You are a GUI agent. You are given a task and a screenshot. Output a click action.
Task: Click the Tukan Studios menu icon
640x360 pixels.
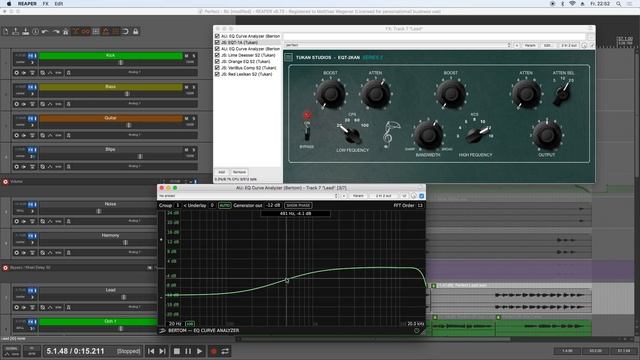pos(289,58)
